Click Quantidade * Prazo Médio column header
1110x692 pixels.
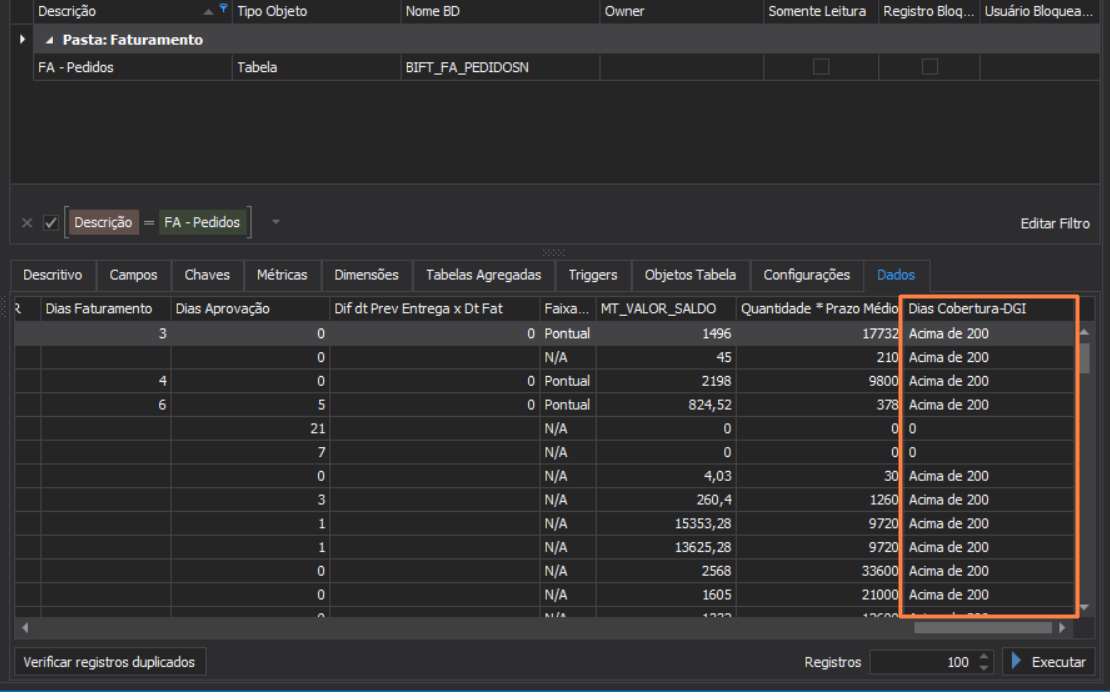pyautogui.click(x=818, y=309)
